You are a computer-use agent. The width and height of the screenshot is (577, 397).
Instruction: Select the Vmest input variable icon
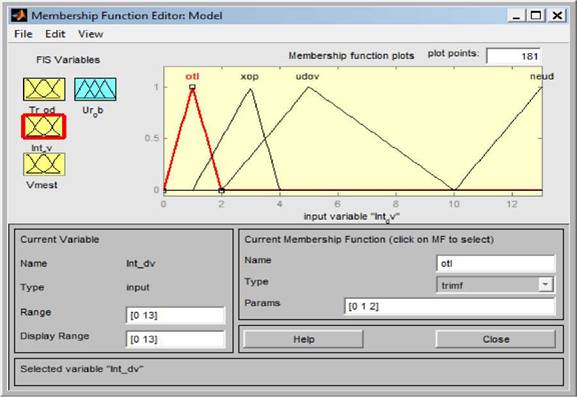click(44, 164)
